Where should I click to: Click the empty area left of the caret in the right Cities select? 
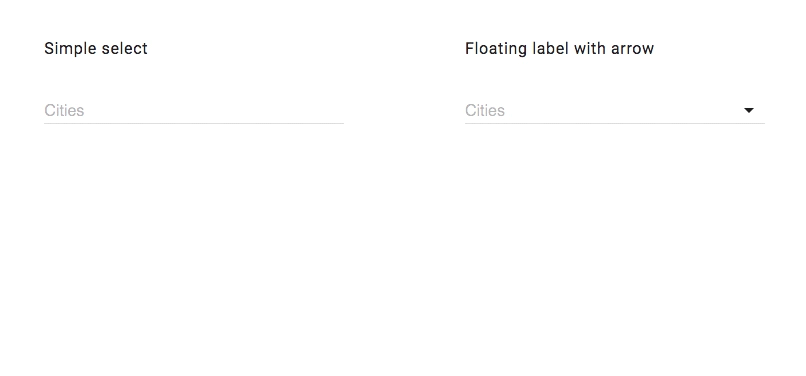point(624,110)
